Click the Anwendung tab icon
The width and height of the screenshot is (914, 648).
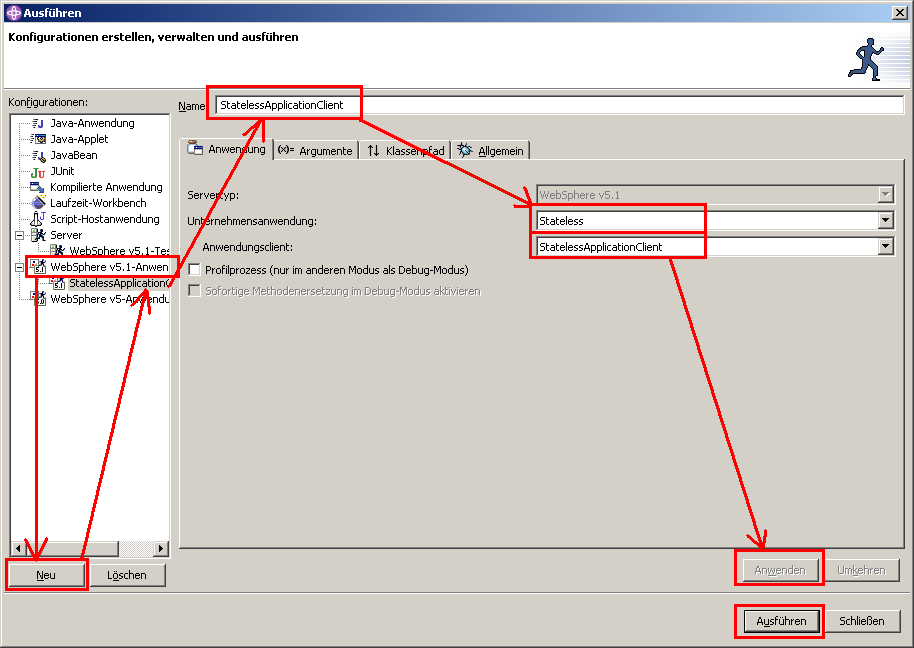coord(195,149)
